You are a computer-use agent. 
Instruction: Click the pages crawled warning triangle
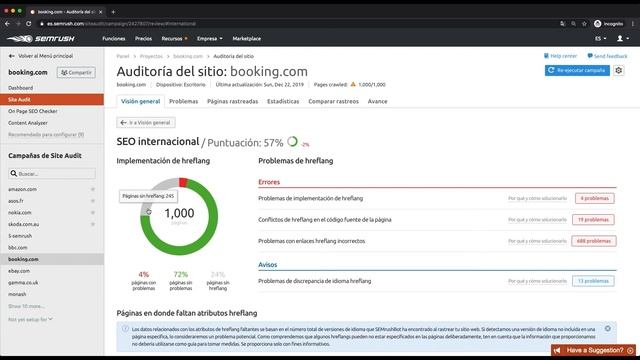[x=353, y=84]
